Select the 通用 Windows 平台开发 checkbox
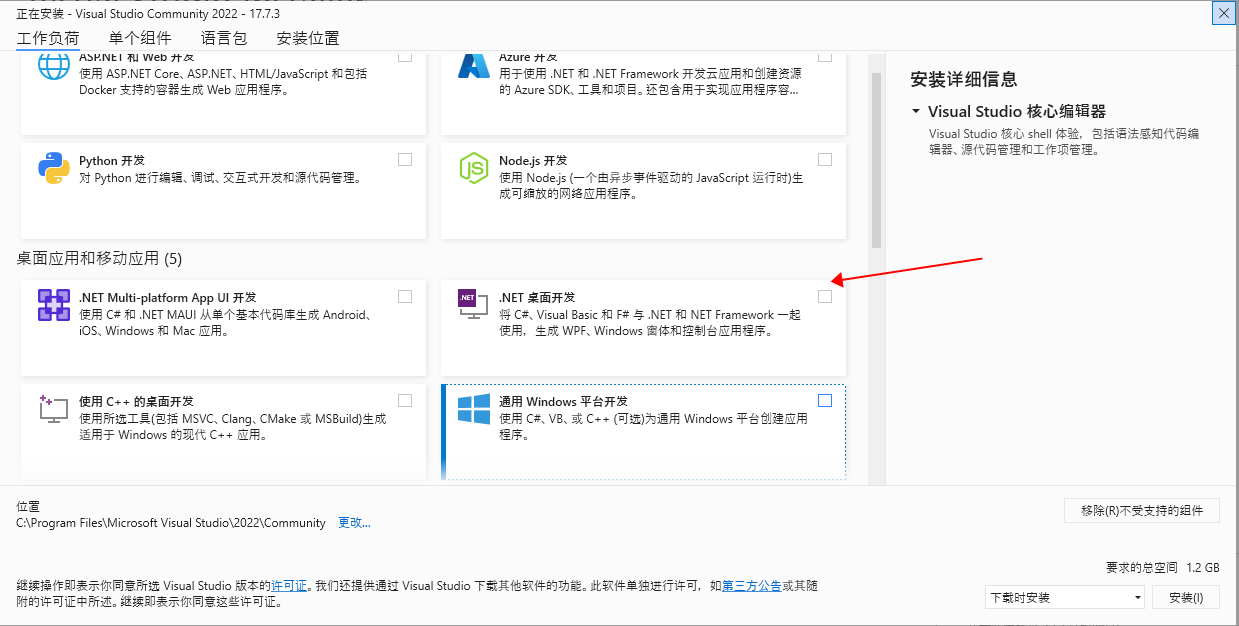1239x626 pixels. [825, 401]
